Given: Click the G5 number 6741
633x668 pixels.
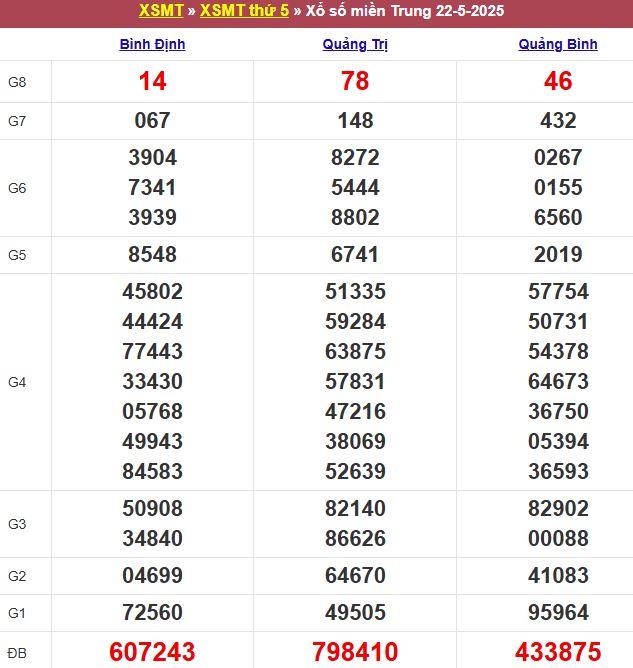Looking at the screenshot, I should [x=355, y=255].
